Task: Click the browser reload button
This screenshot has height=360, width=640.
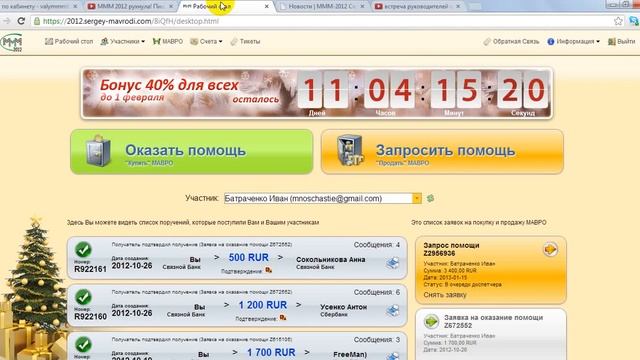Action: coord(21,21)
